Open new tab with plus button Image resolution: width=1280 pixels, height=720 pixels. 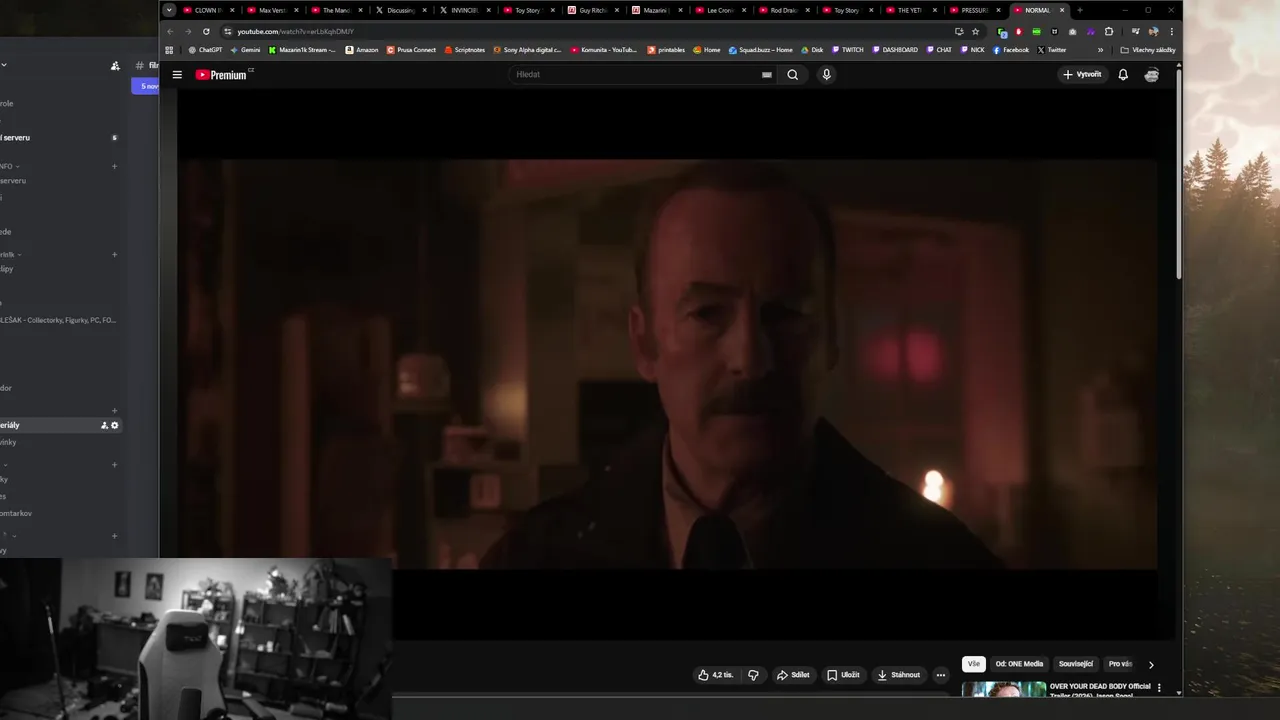pyautogui.click(x=1079, y=10)
